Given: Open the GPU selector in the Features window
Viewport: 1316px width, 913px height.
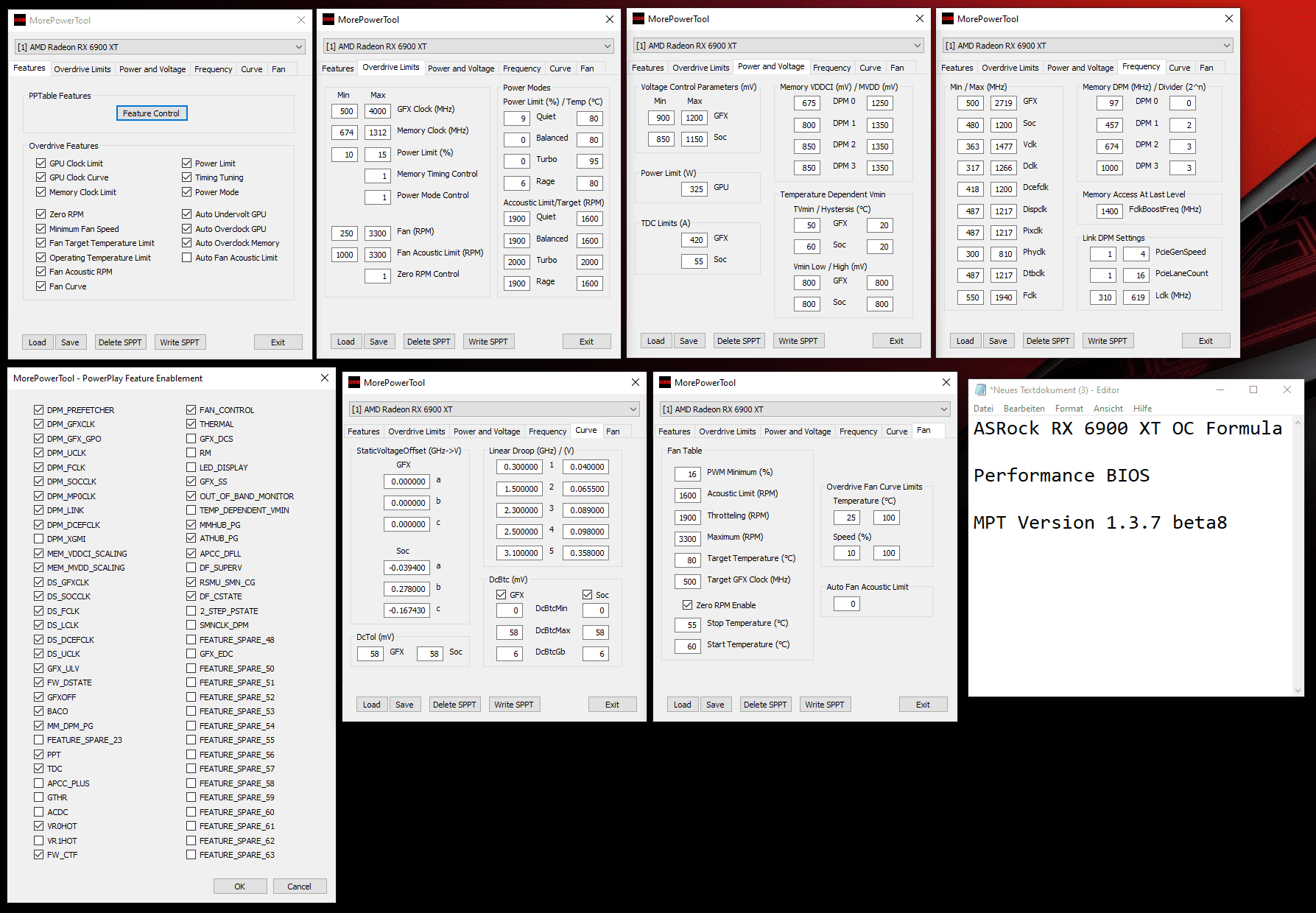Looking at the screenshot, I should tap(160, 47).
